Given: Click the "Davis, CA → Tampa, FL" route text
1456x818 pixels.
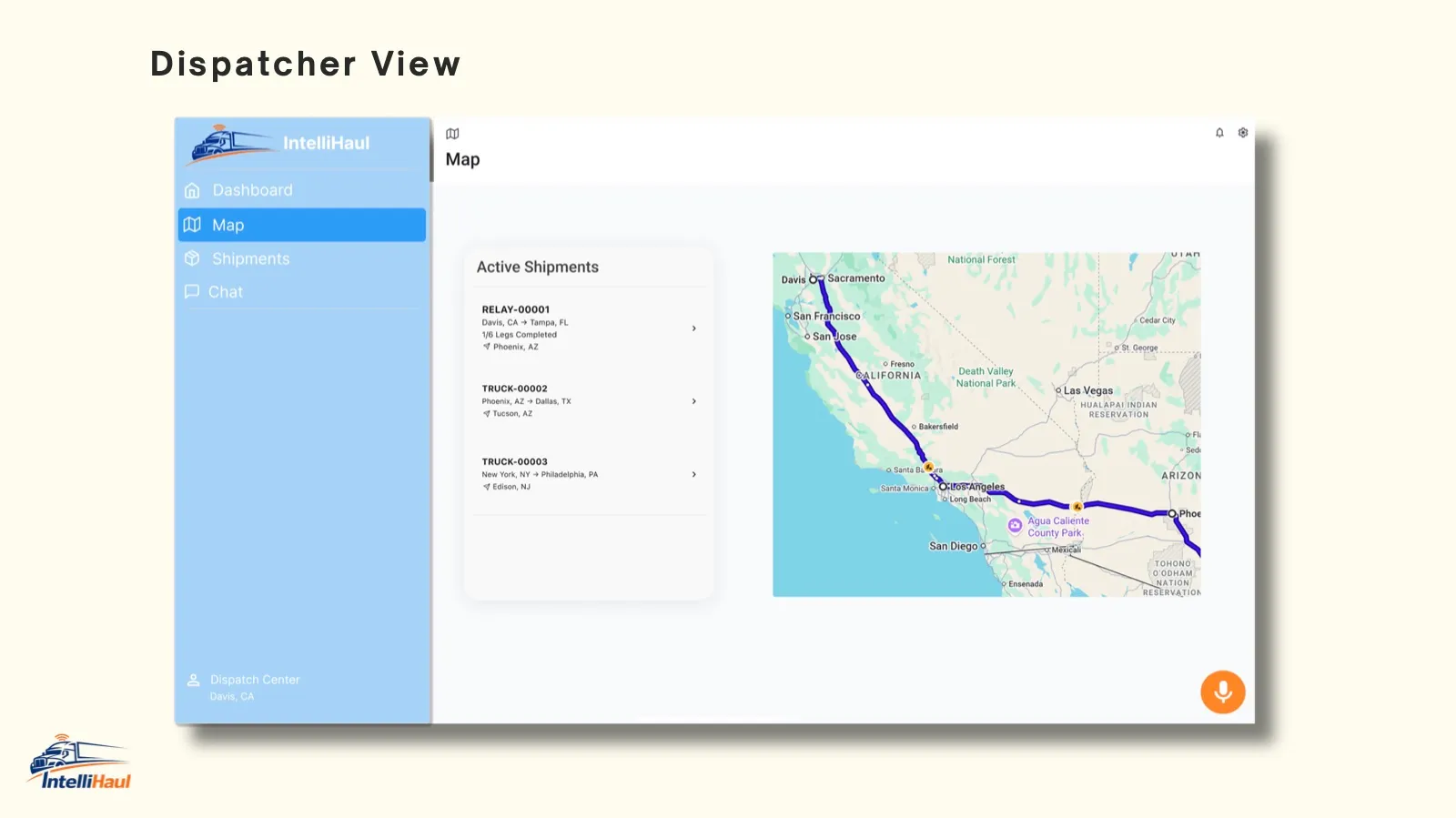Looking at the screenshot, I should click(x=525, y=322).
